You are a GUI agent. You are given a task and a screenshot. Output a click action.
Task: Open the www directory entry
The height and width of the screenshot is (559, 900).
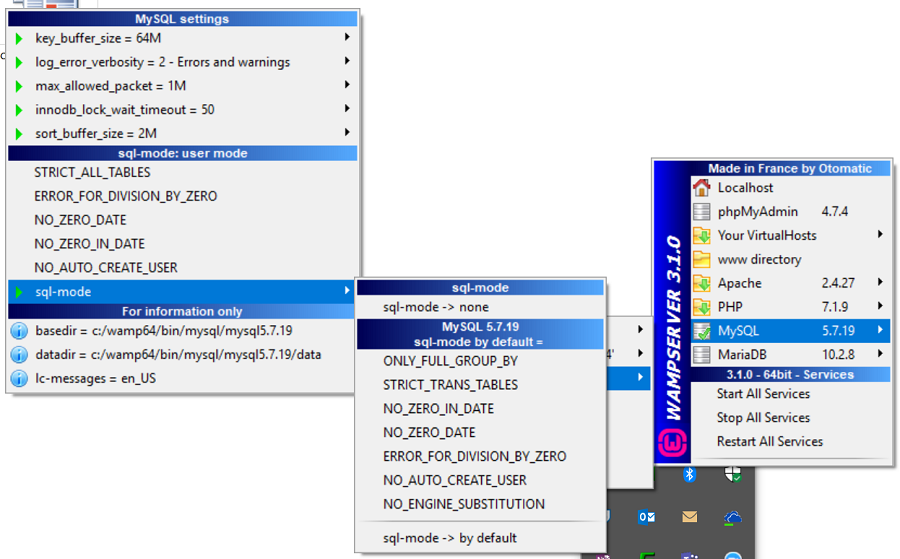tap(790, 259)
